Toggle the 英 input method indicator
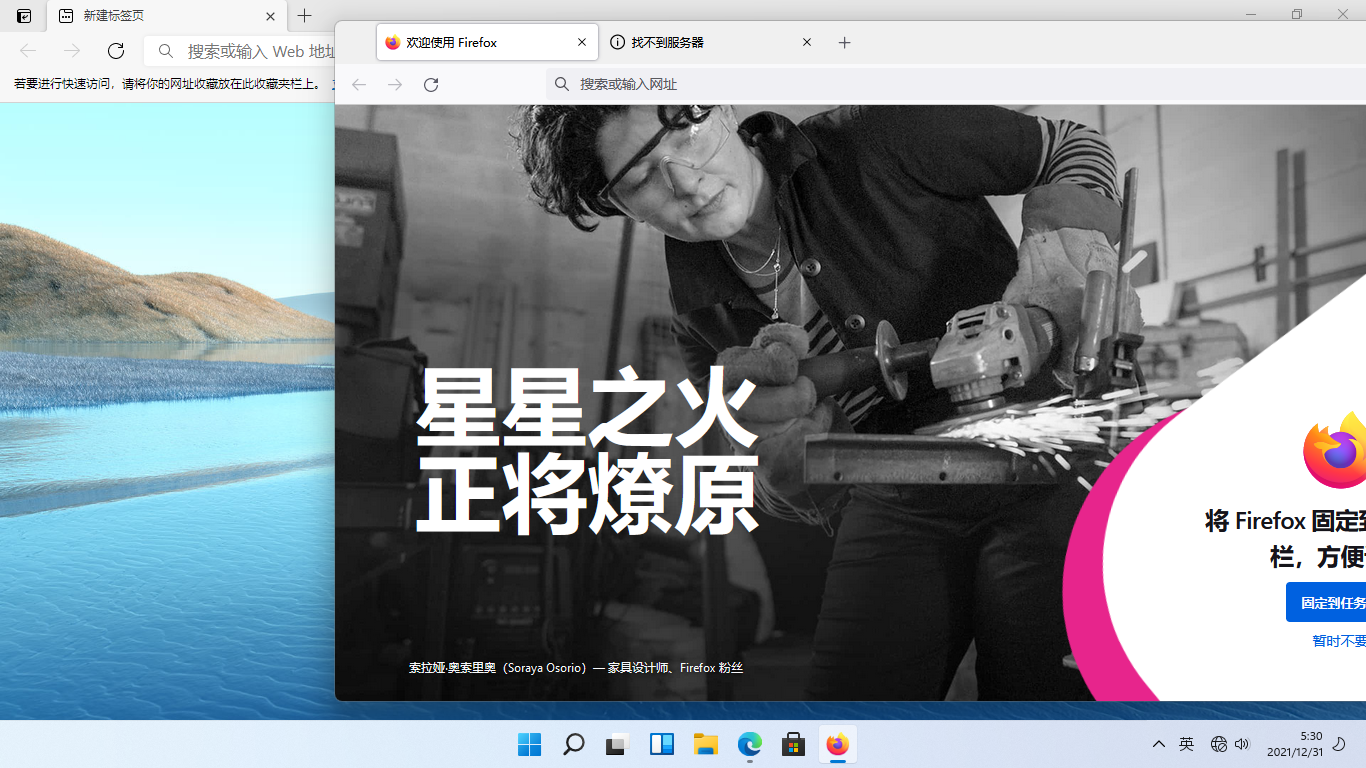The image size is (1366, 768). click(x=1186, y=744)
